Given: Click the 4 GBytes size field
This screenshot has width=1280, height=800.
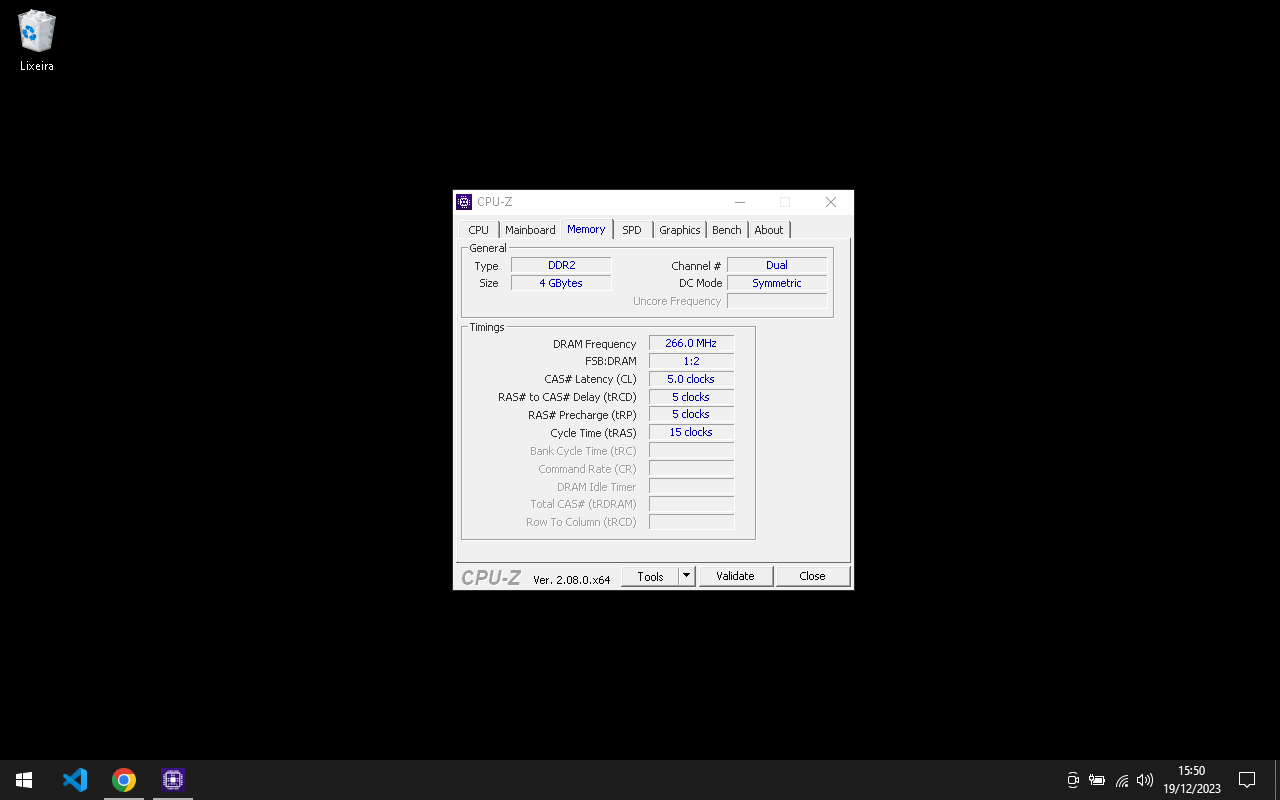Looking at the screenshot, I should coord(561,283).
